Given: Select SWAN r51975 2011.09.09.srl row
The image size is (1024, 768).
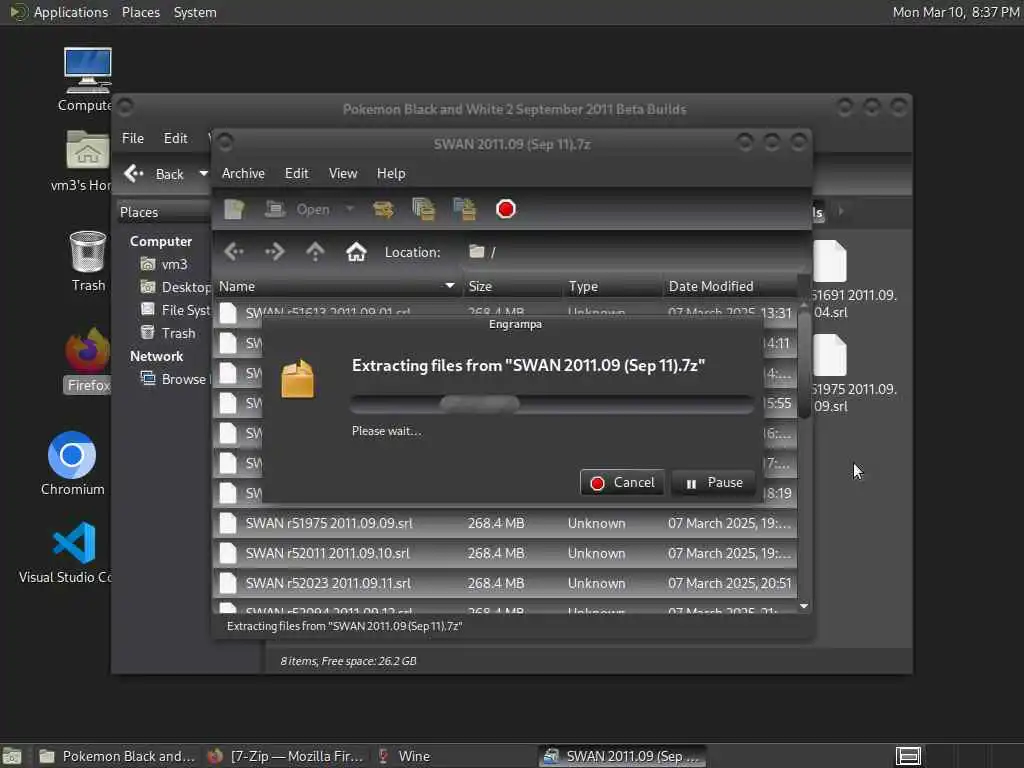Looking at the screenshot, I should click(505, 523).
